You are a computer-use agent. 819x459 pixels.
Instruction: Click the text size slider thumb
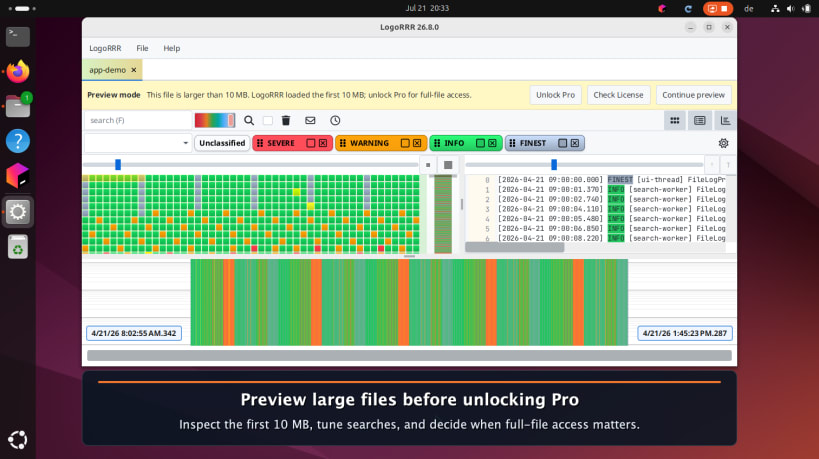[x=554, y=165]
